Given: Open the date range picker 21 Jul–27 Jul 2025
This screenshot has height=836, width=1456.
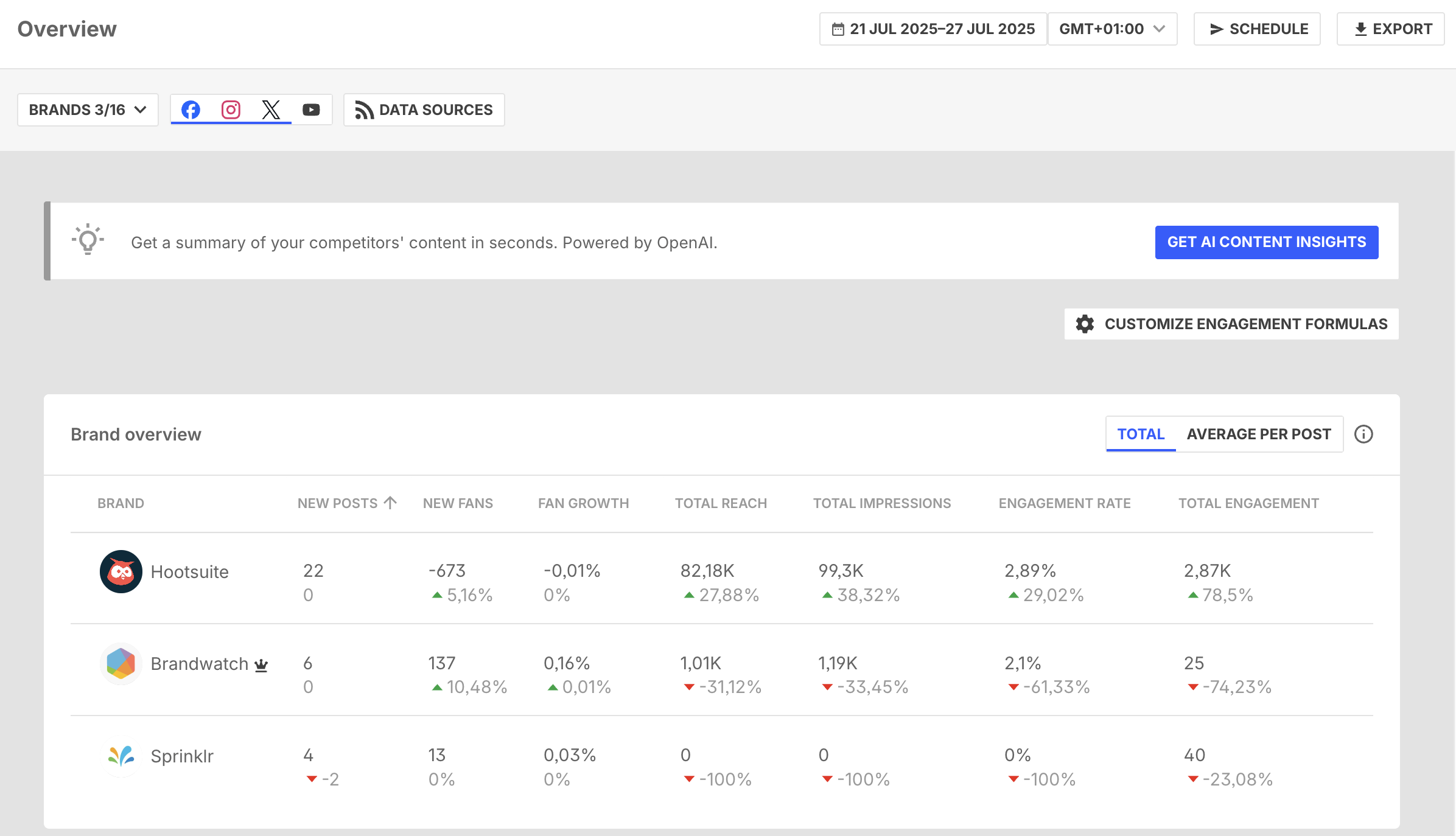Looking at the screenshot, I should 933,29.
